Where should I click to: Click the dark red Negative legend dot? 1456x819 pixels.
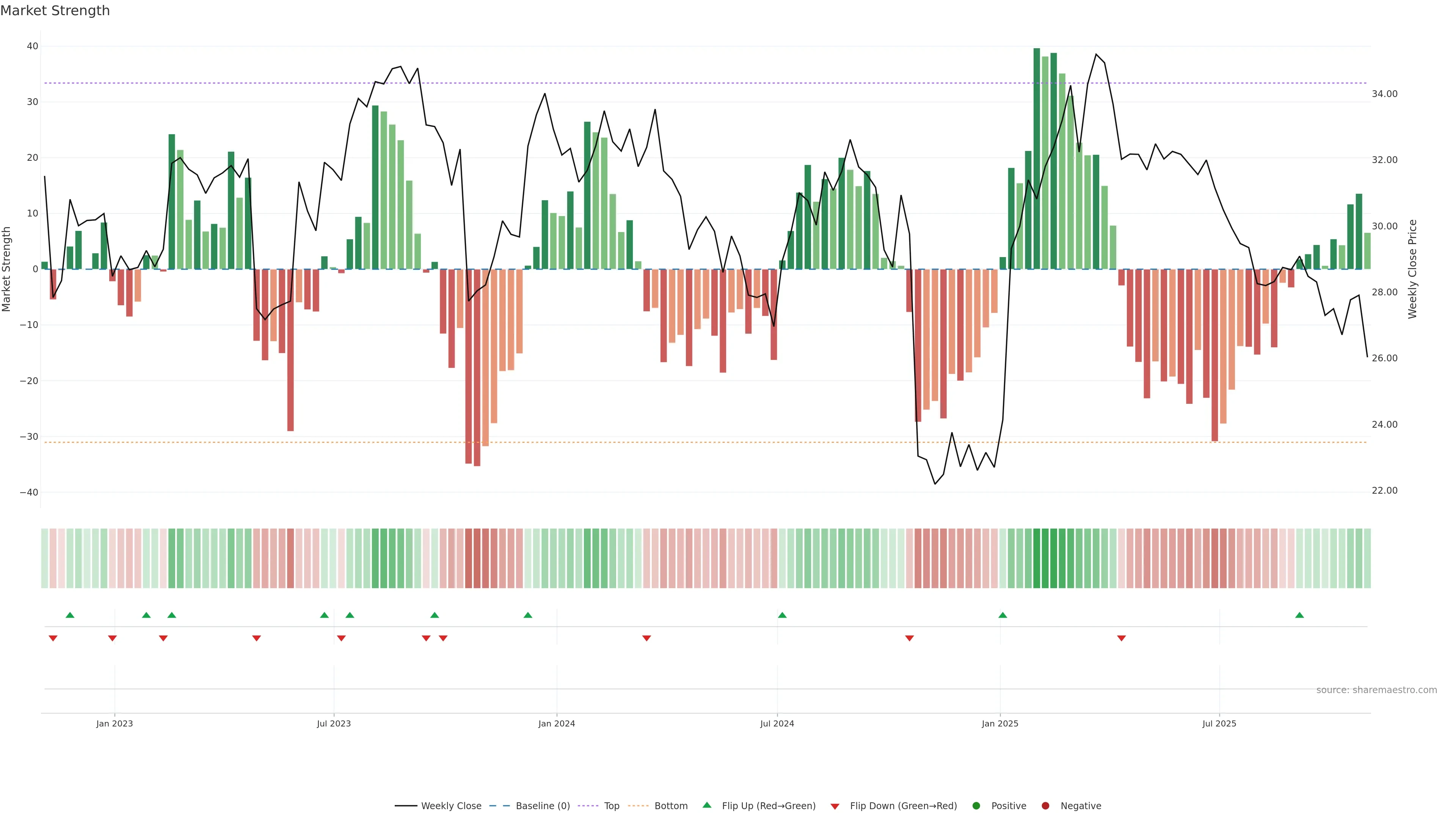(1045, 806)
